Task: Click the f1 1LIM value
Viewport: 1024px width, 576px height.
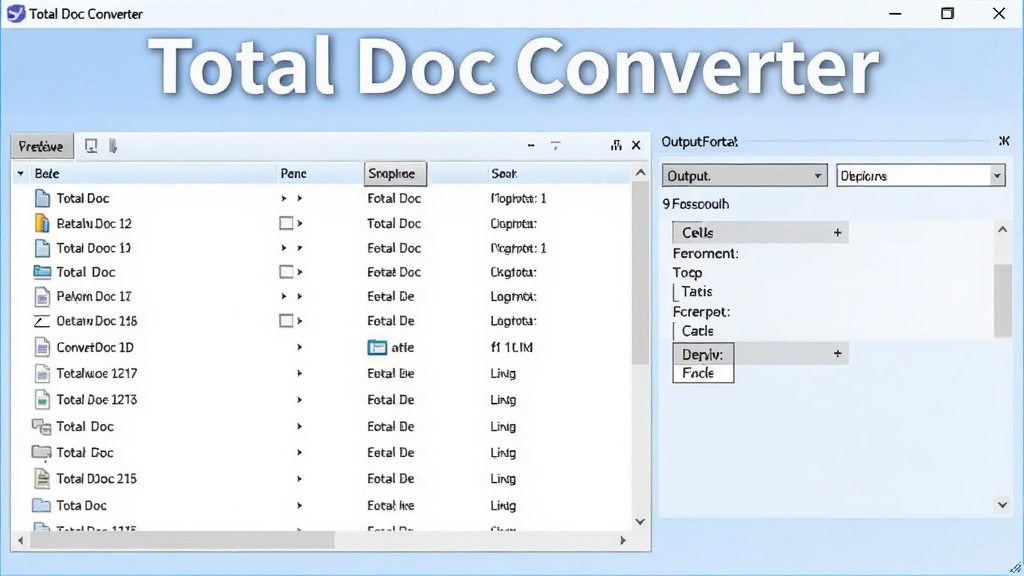Action: pyautogui.click(x=512, y=347)
